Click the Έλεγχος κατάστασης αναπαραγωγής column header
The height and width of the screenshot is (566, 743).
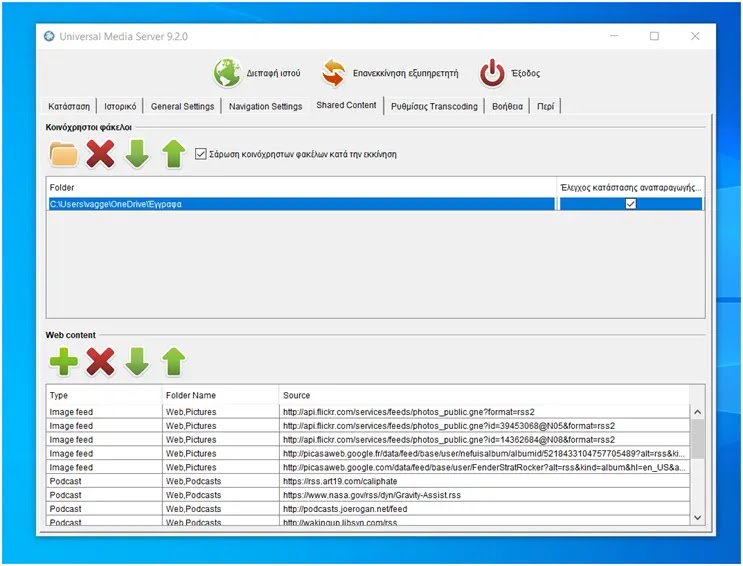(631, 187)
